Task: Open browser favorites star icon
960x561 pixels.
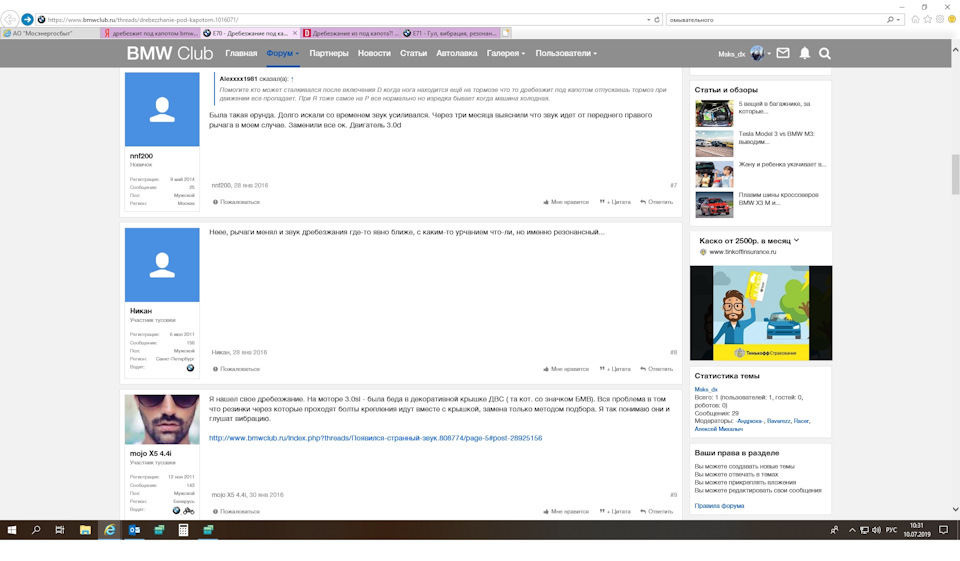Action: point(928,20)
